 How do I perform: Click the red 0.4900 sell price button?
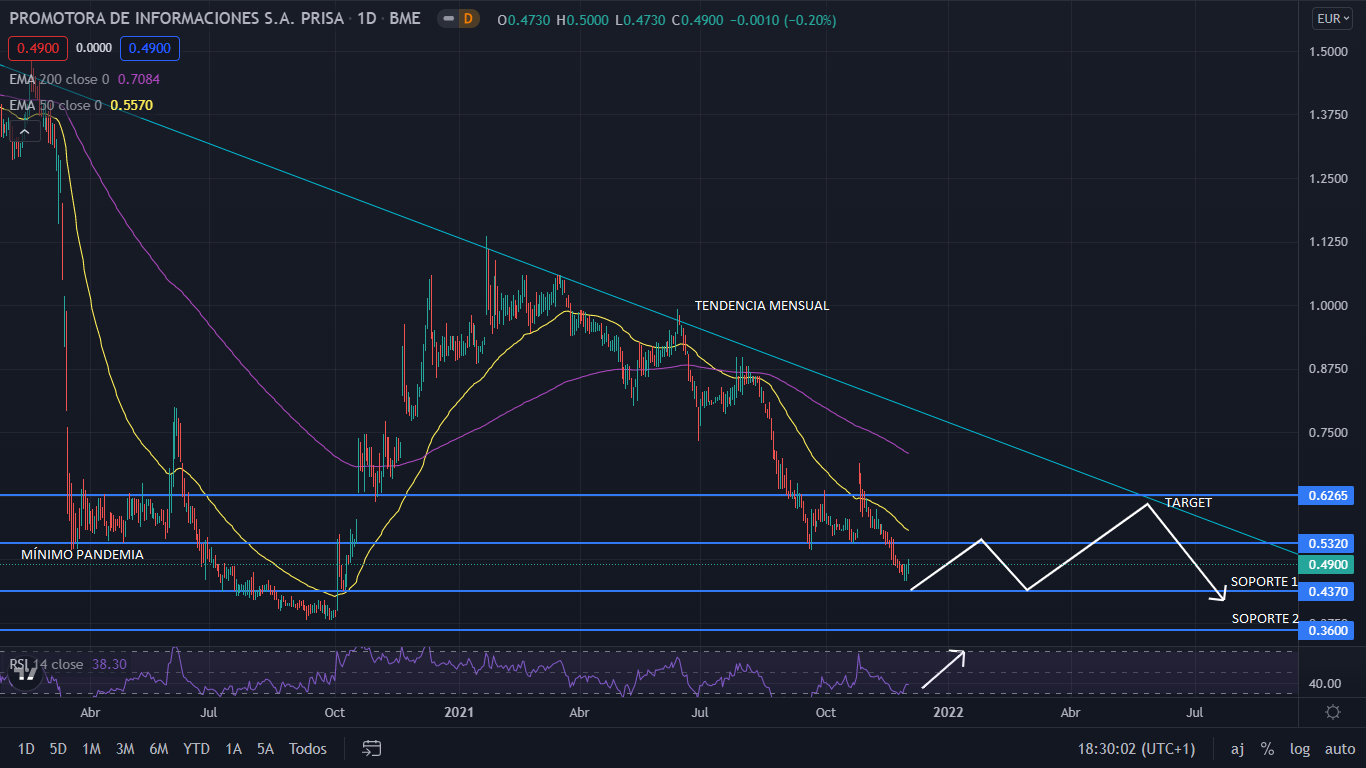(x=38, y=47)
